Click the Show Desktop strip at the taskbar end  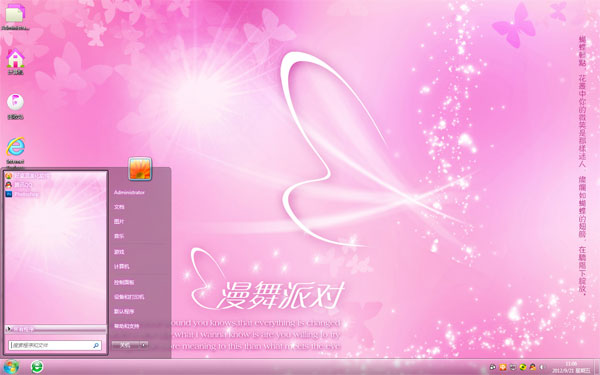point(597,367)
